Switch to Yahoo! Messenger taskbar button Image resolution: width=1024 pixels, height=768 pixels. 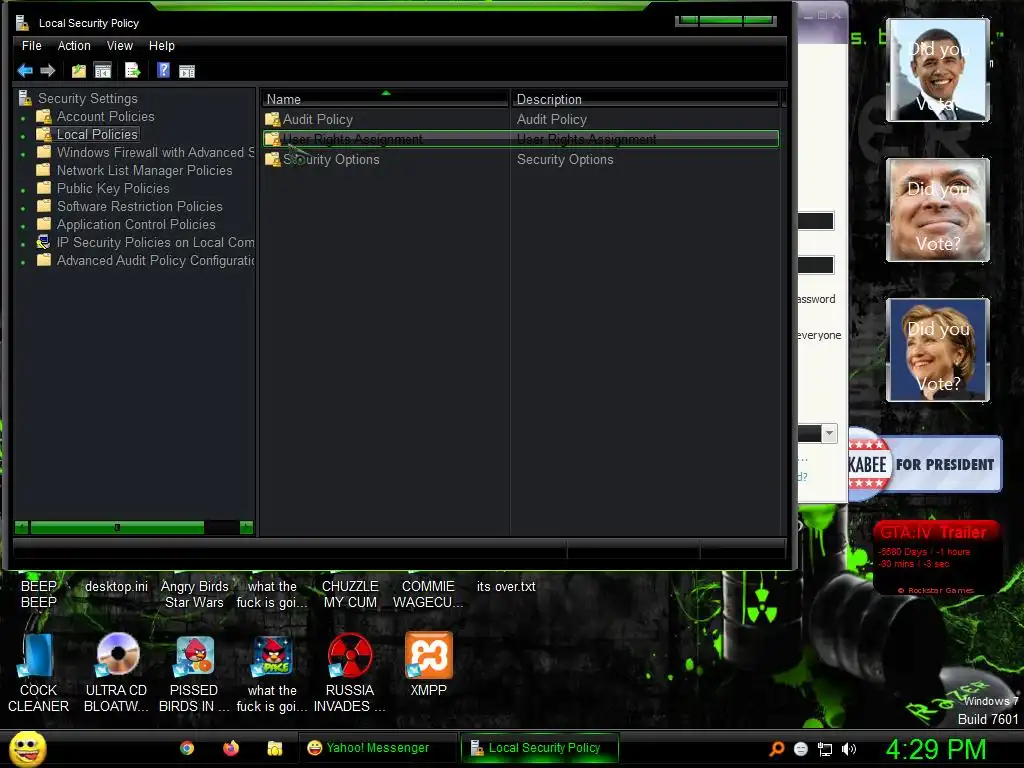(x=379, y=748)
